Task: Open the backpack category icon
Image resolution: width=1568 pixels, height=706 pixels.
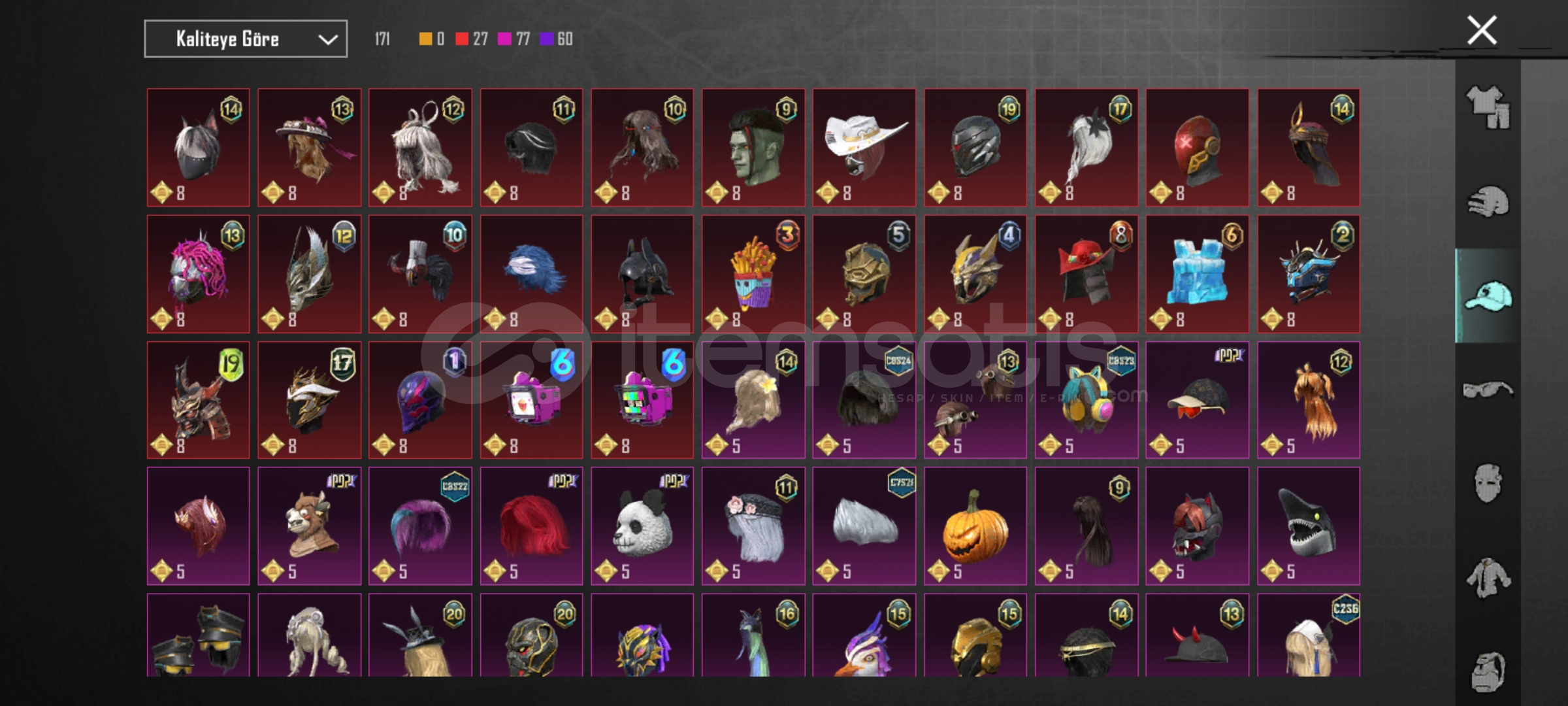Action: (1488, 671)
